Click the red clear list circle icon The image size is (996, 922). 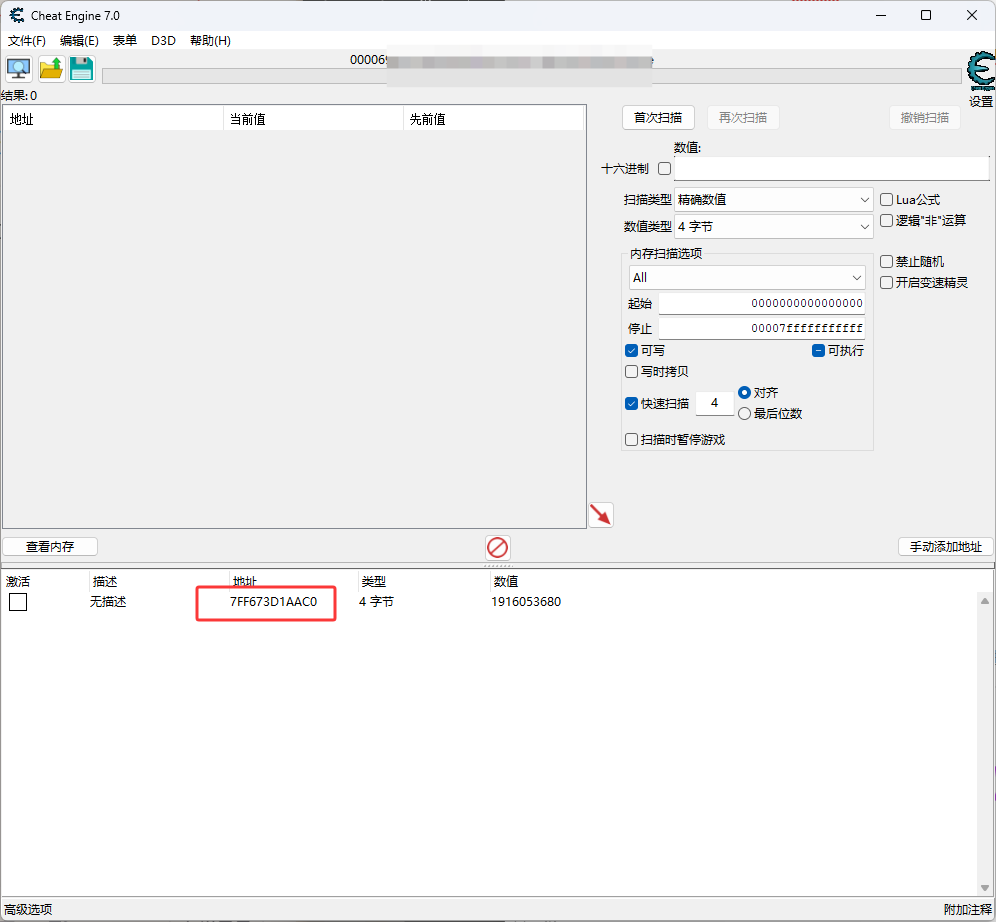coord(497,547)
